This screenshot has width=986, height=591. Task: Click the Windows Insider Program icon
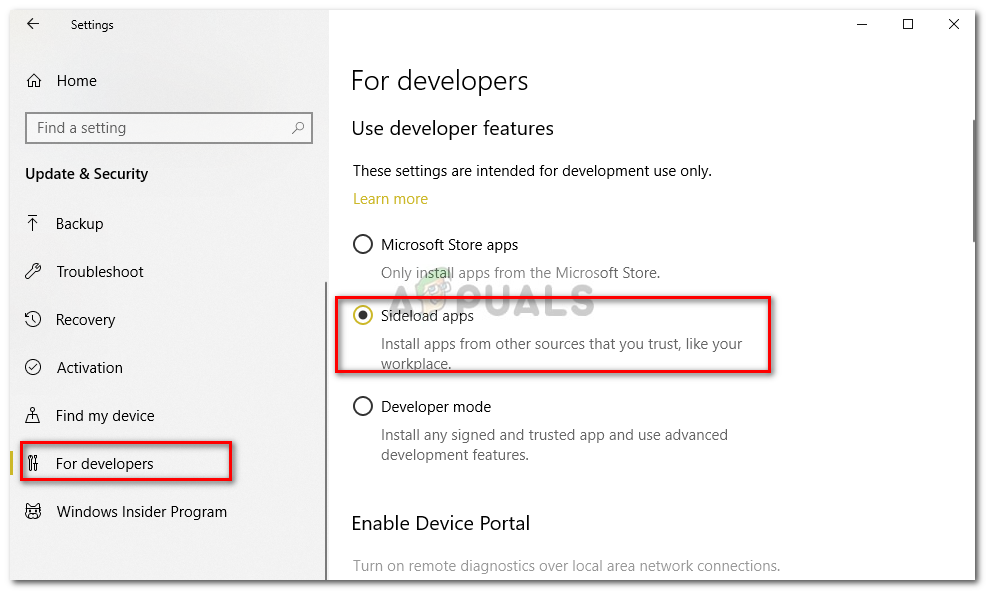pyautogui.click(x=33, y=512)
